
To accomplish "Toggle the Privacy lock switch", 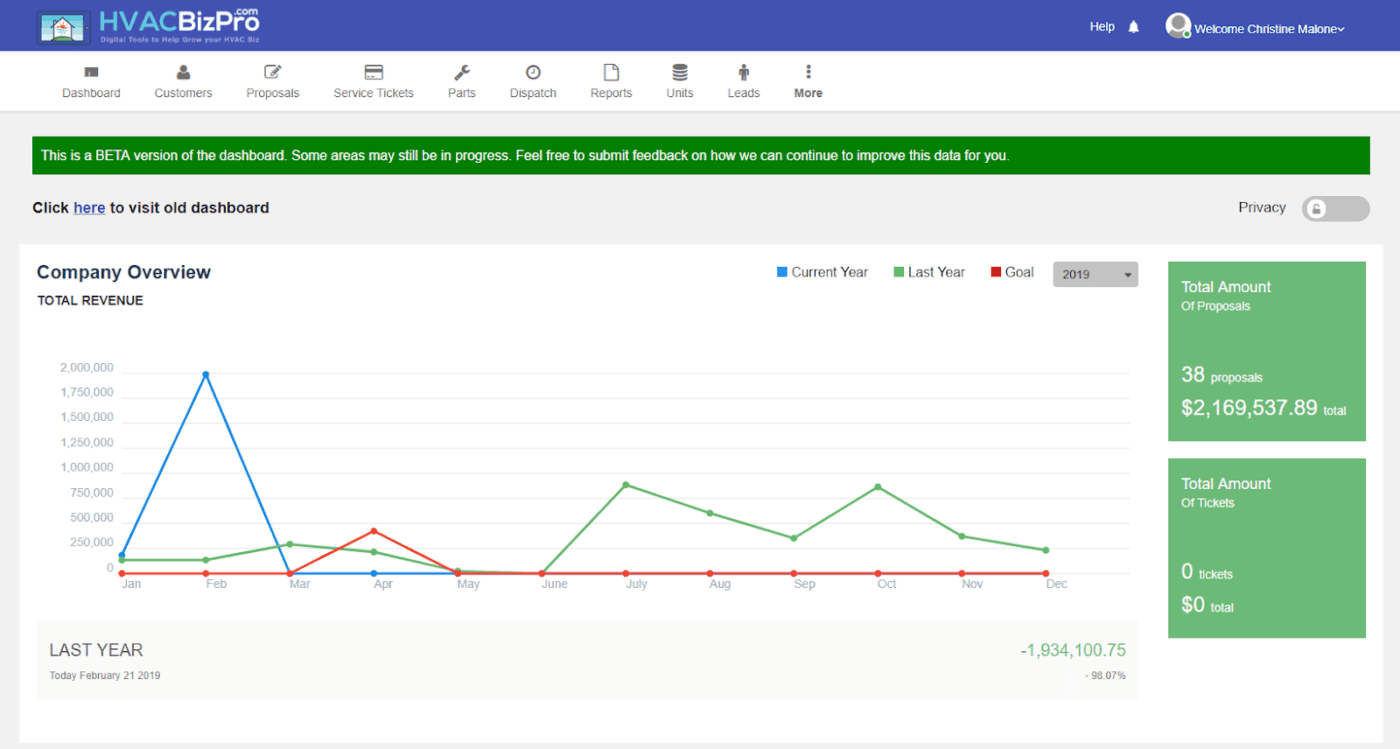I will click(1335, 208).
